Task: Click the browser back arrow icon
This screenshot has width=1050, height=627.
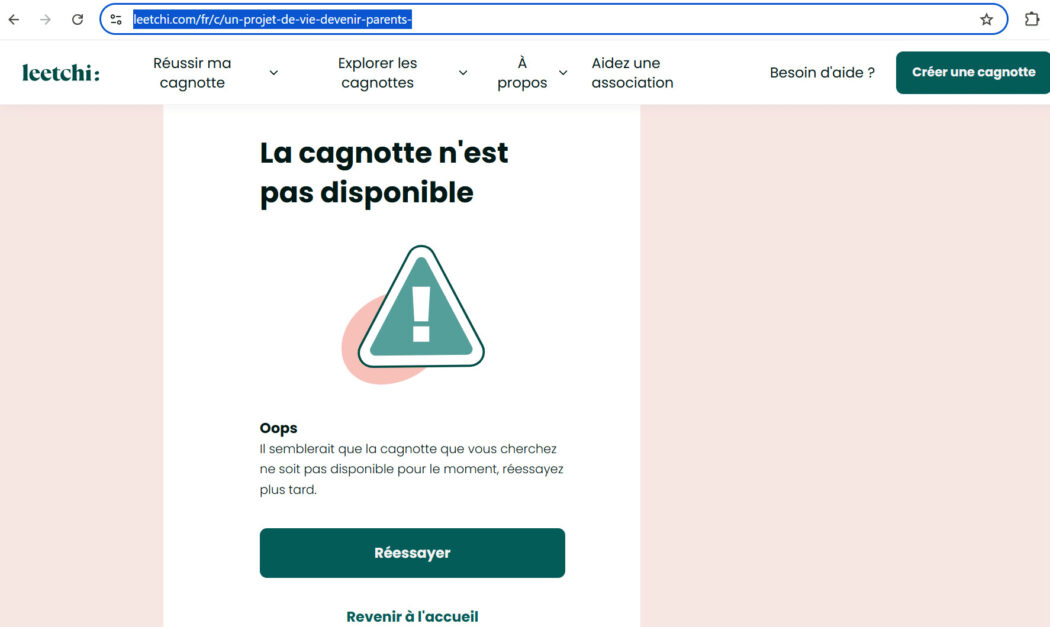Action: (x=15, y=18)
